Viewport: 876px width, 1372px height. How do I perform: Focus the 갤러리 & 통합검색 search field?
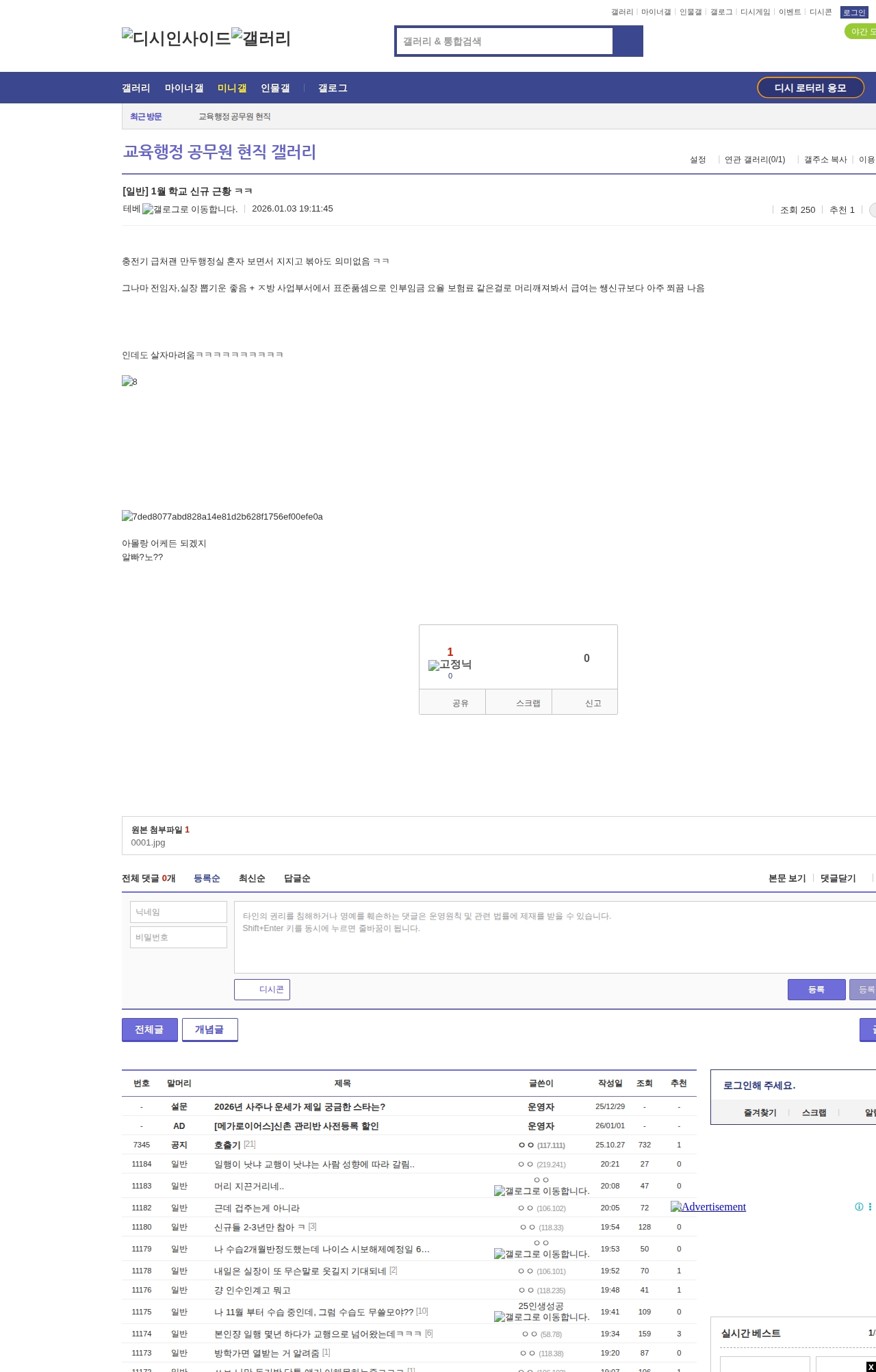tap(505, 41)
